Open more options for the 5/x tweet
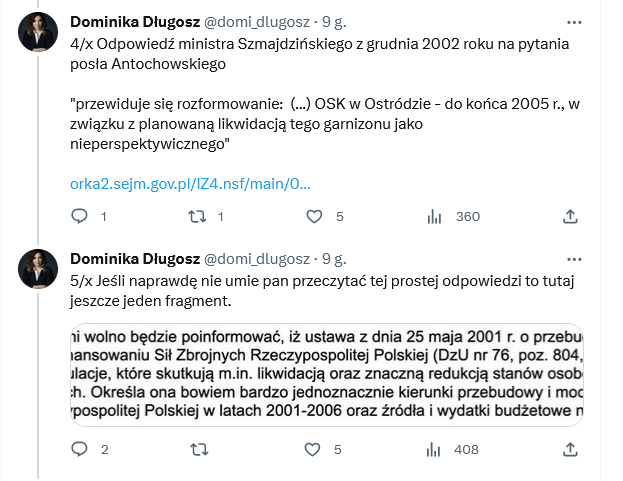623x481 pixels. 574,256
